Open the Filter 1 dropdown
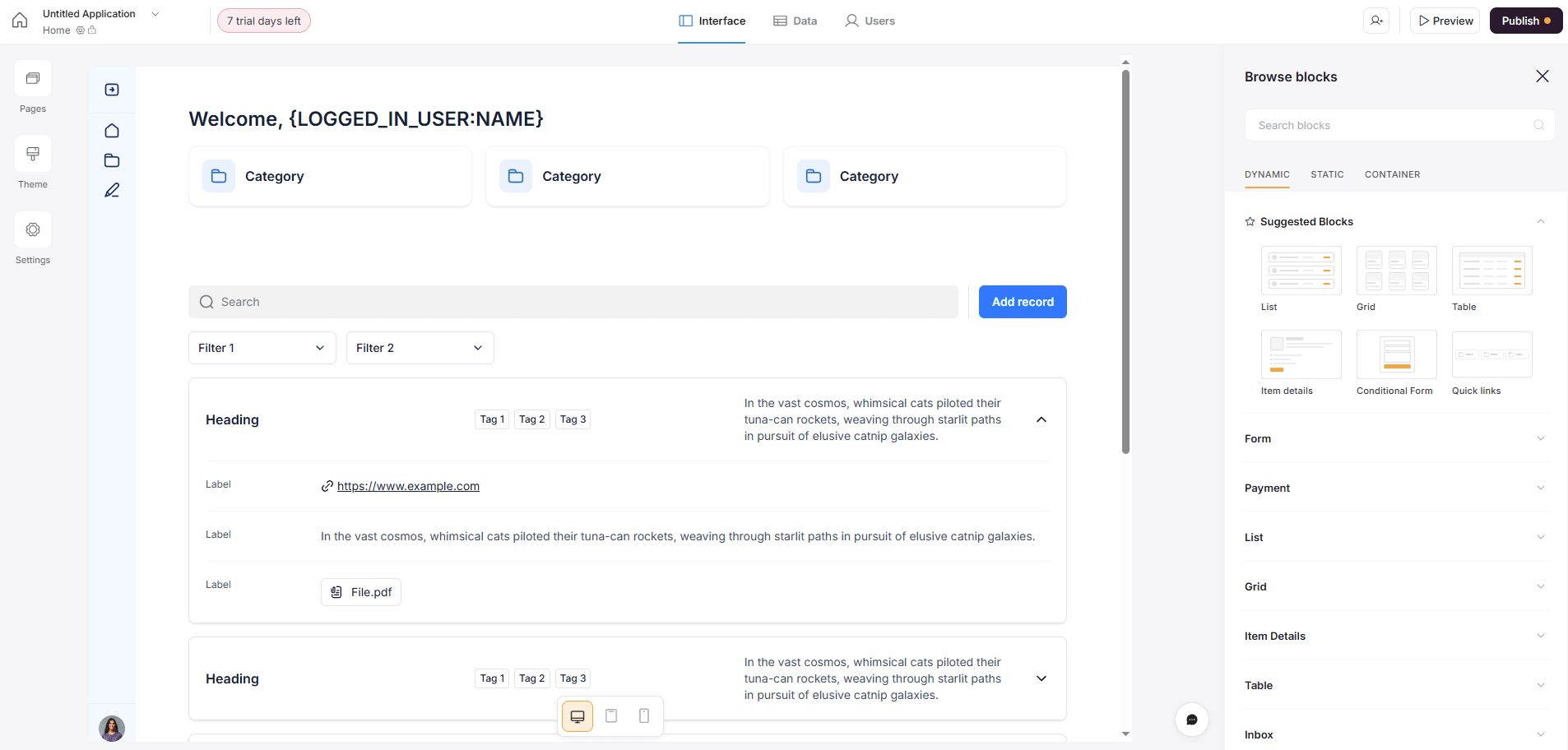1568x750 pixels. point(261,348)
